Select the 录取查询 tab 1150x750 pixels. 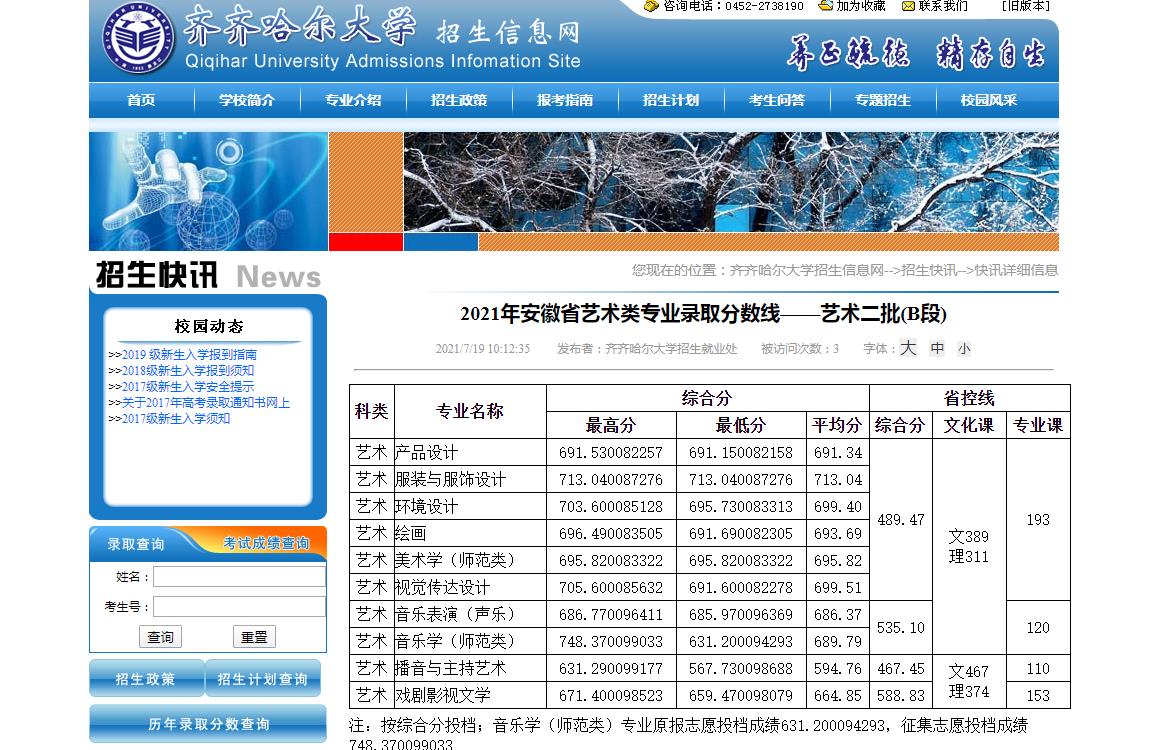(136, 544)
